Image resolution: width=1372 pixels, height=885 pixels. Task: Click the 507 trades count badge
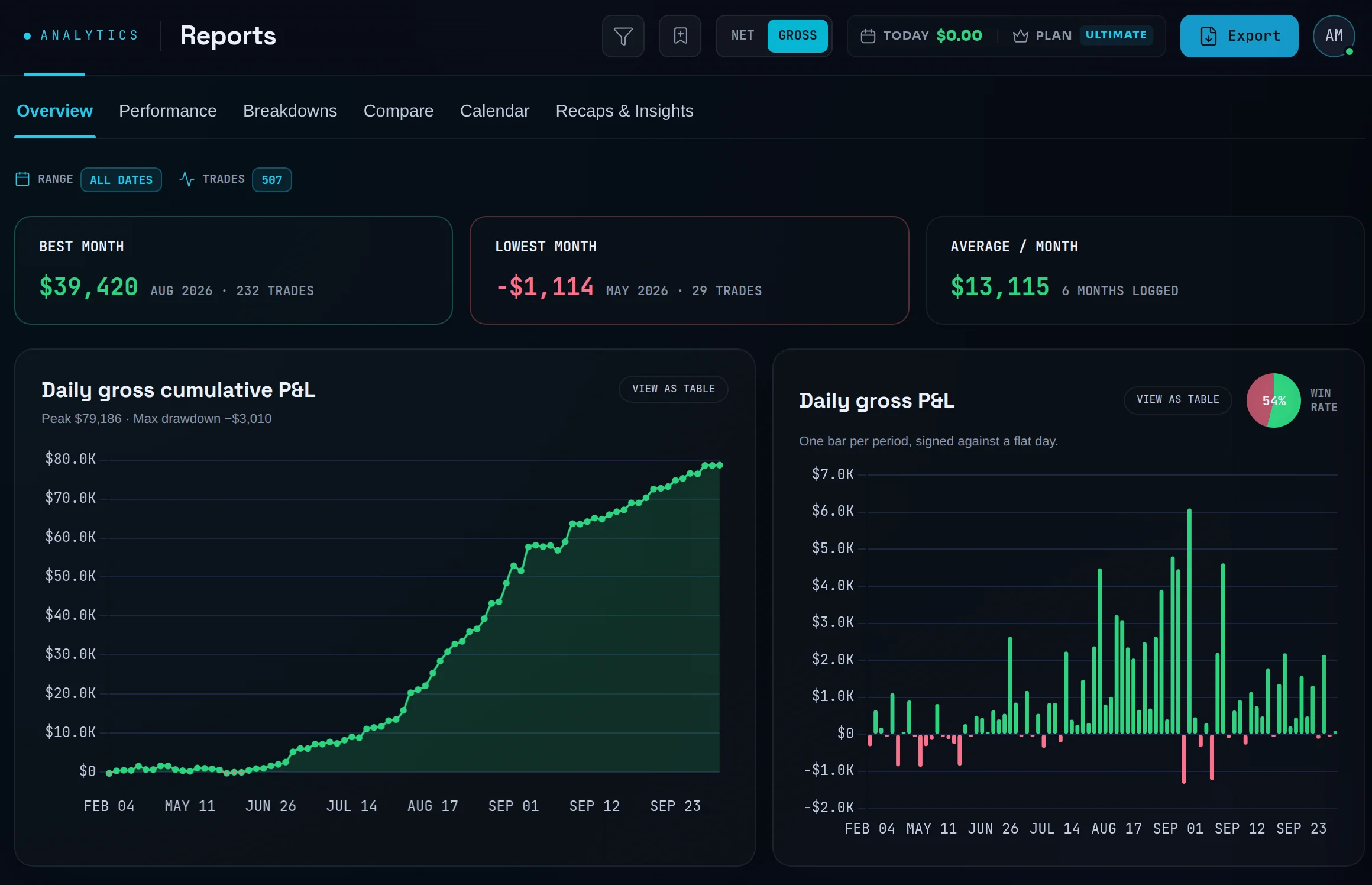tap(272, 180)
